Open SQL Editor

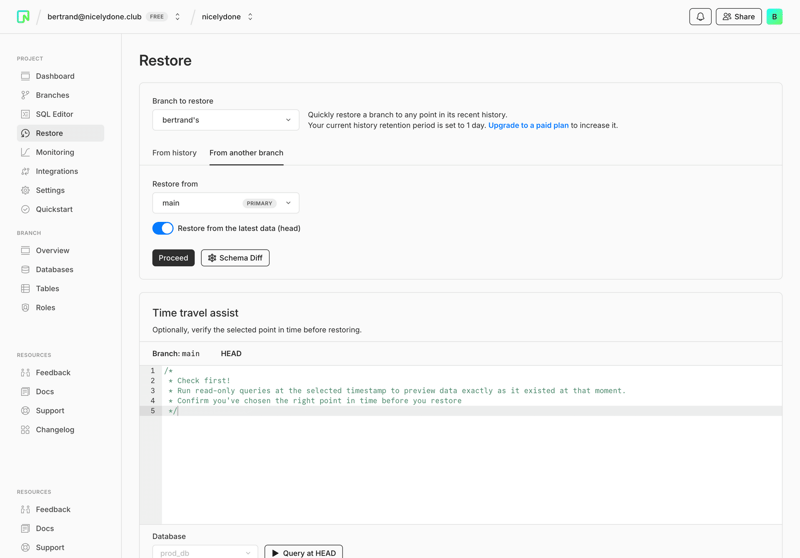60,114
